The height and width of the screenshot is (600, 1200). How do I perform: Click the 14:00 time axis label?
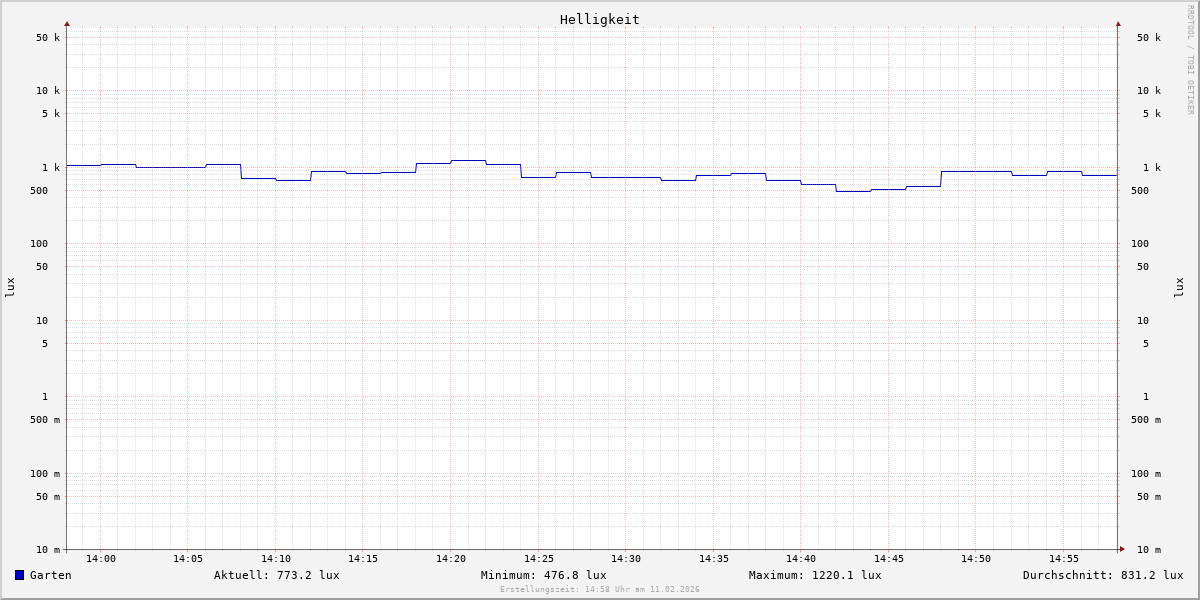tap(101, 559)
